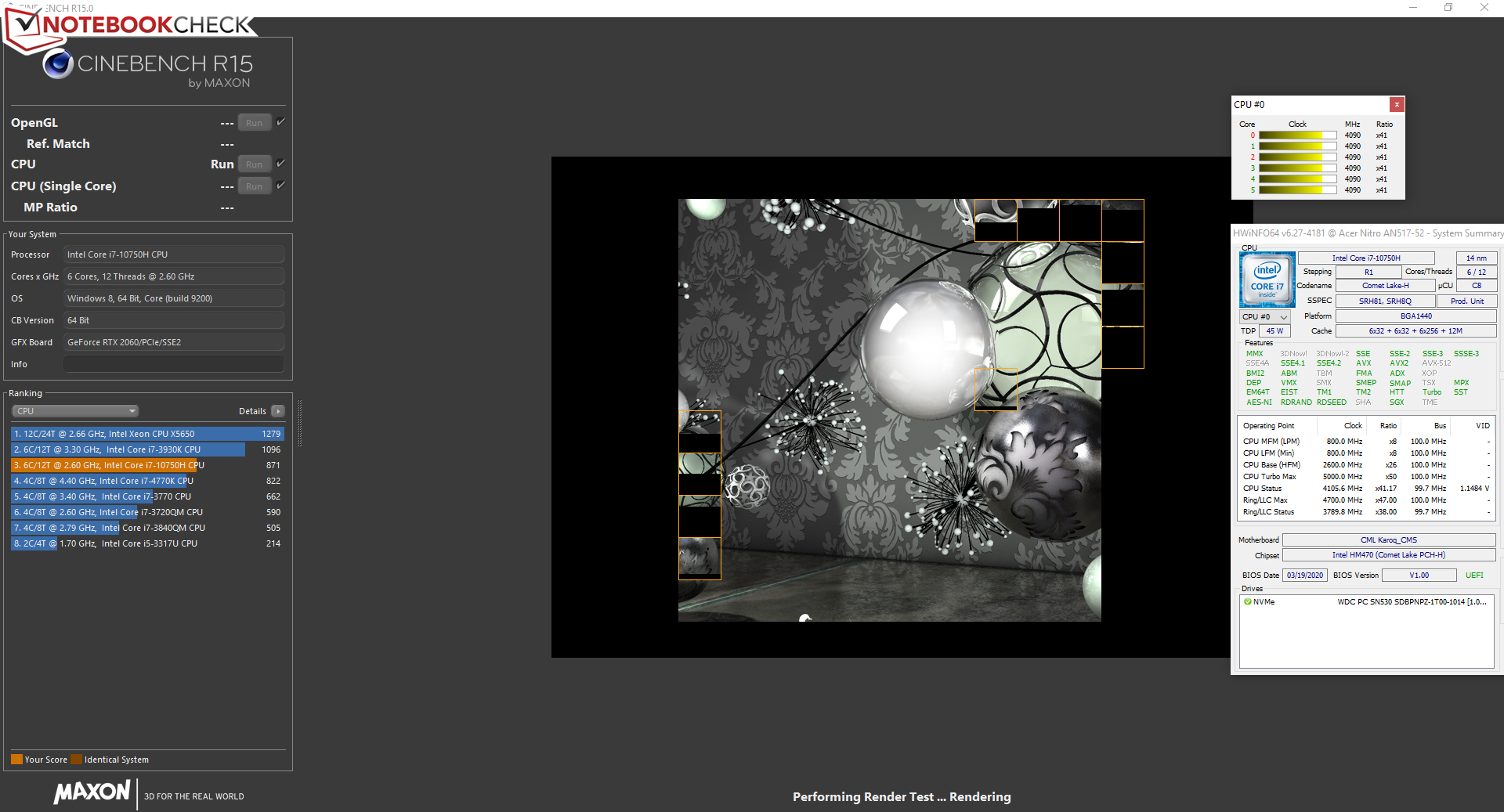Select ranking entry Intel Core i7-3840QM
Image resolution: width=1504 pixels, height=812 pixels.
coord(147,528)
